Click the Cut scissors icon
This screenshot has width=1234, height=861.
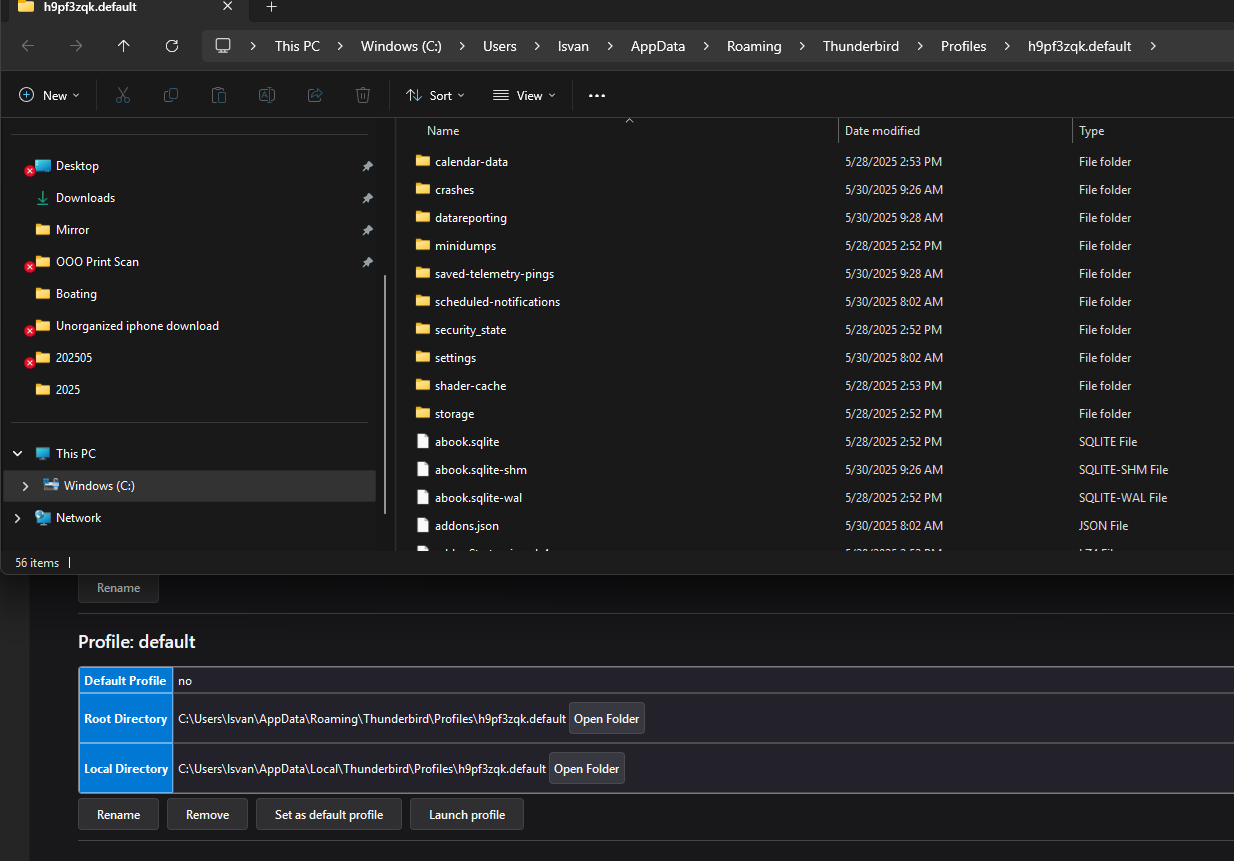point(123,95)
